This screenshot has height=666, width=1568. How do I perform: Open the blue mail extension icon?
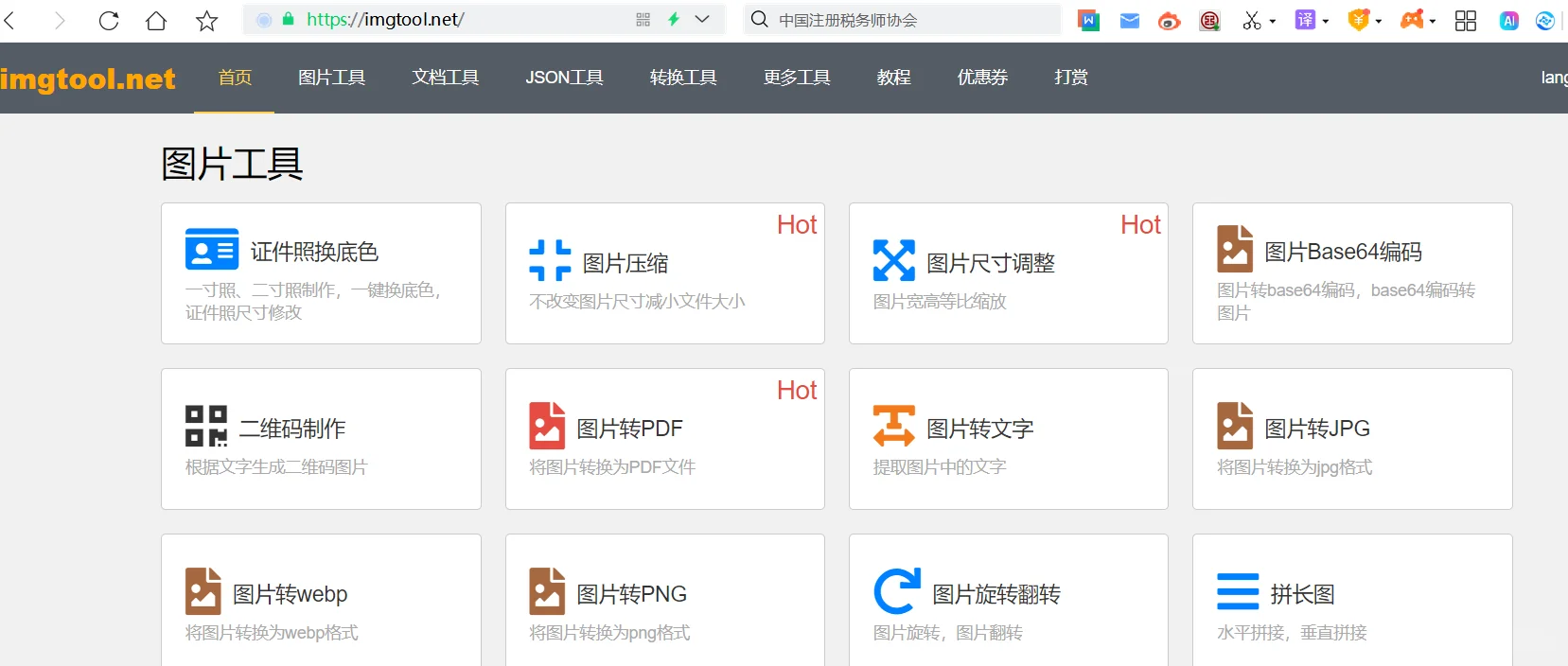pos(1130,20)
